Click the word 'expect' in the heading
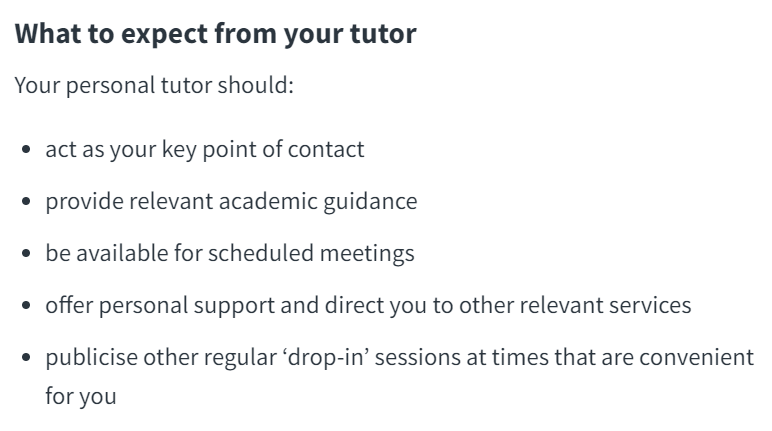Screen dimensions: 772x431 (x=164, y=35)
